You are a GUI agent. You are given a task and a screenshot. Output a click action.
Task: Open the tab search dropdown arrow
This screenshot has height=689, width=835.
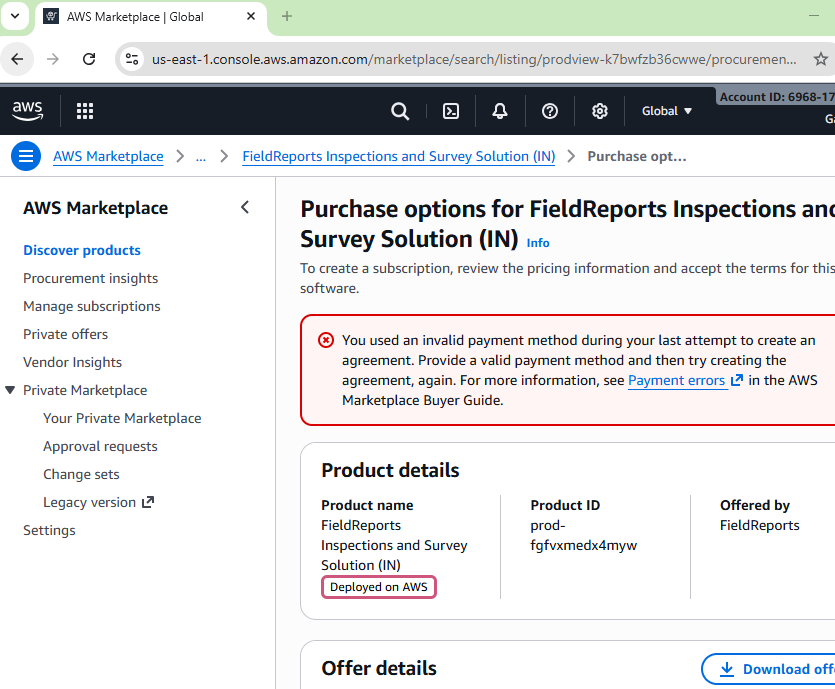(15, 16)
